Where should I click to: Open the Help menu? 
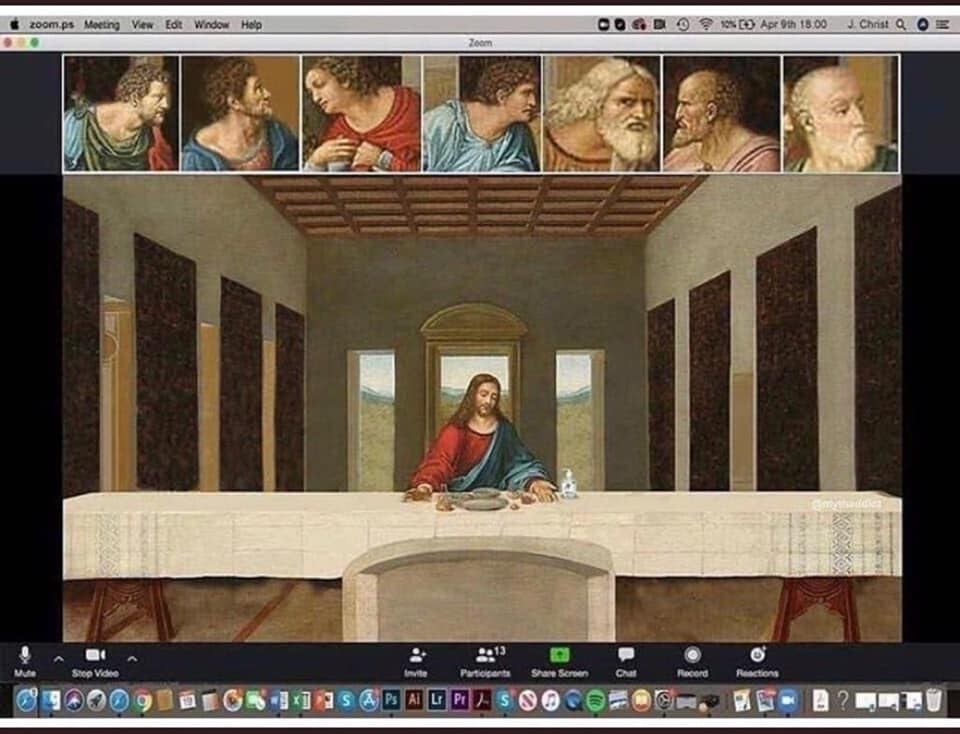pyautogui.click(x=251, y=24)
